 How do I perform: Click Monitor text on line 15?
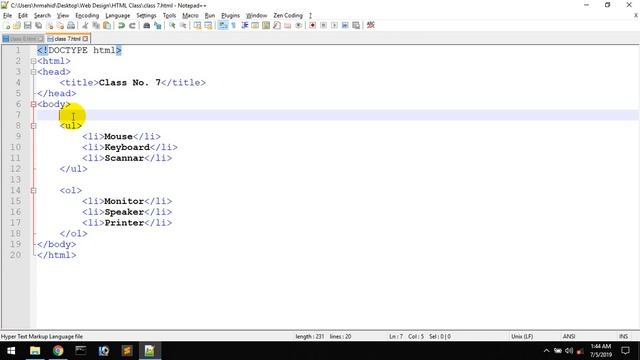coord(124,201)
